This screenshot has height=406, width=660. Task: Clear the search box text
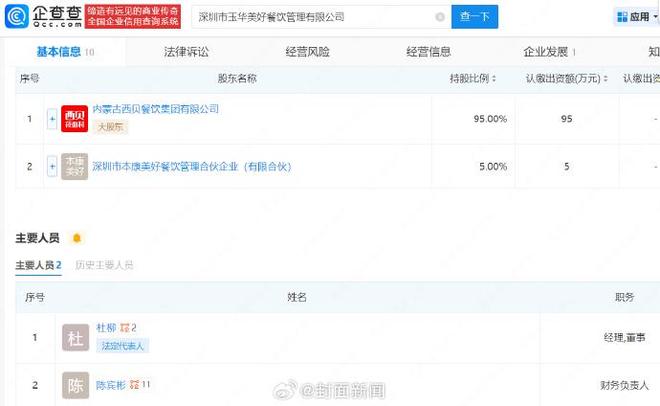click(x=440, y=17)
